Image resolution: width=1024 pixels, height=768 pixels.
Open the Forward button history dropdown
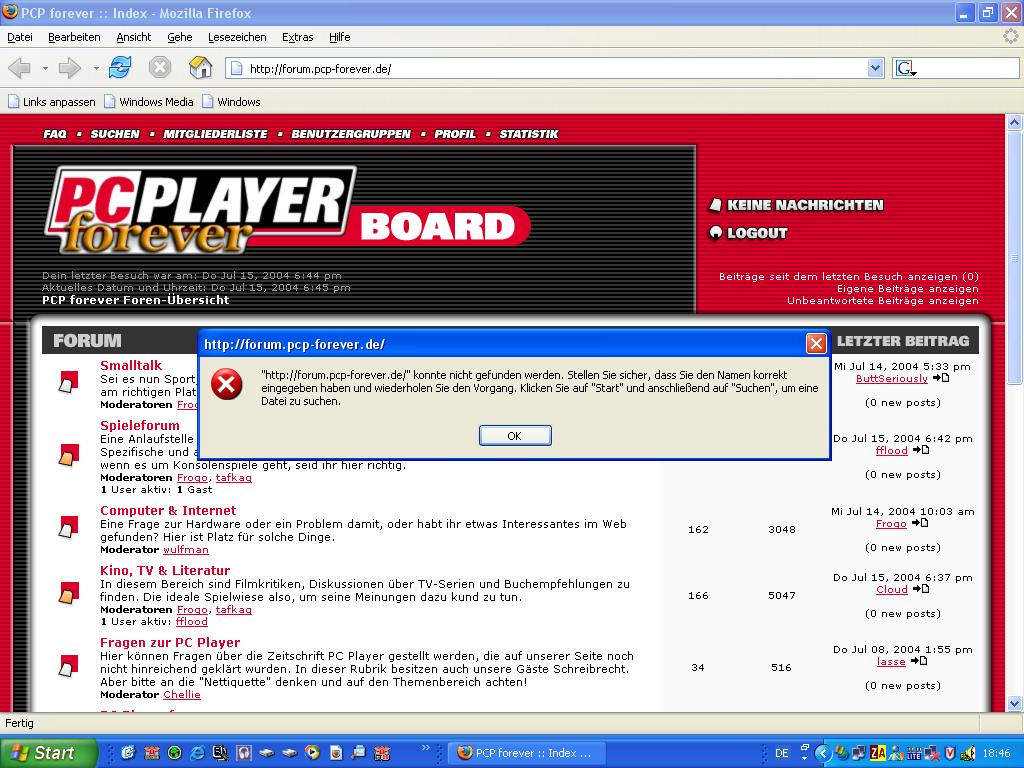point(96,68)
